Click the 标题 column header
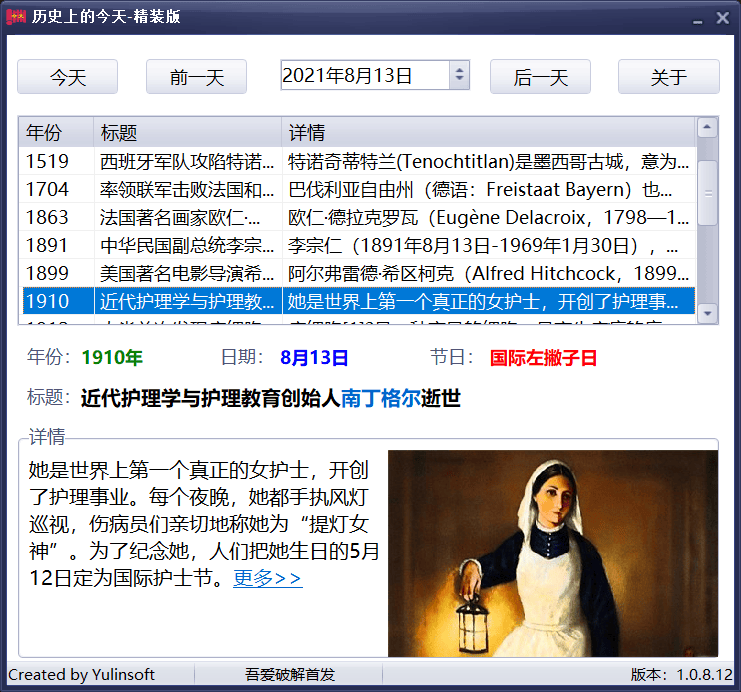 (x=187, y=133)
